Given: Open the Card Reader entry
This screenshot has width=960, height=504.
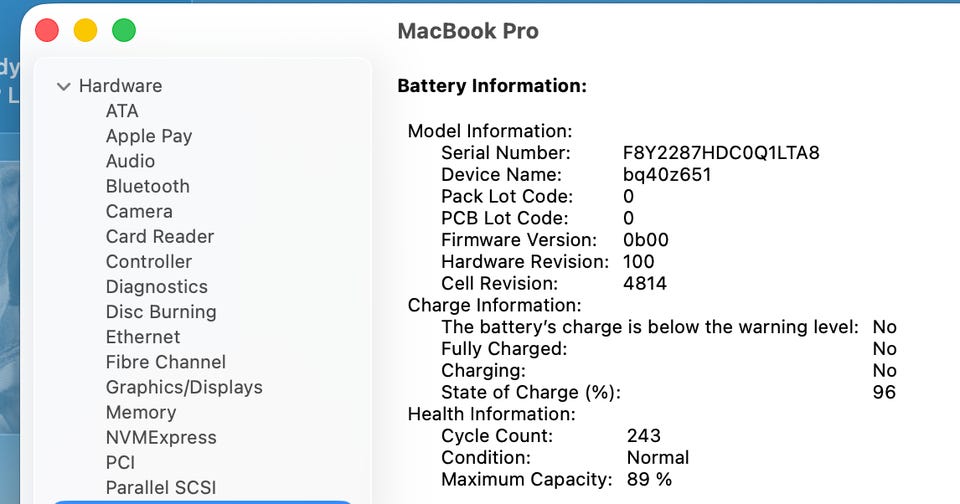Looking at the screenshot, I should tap(160, 236).
